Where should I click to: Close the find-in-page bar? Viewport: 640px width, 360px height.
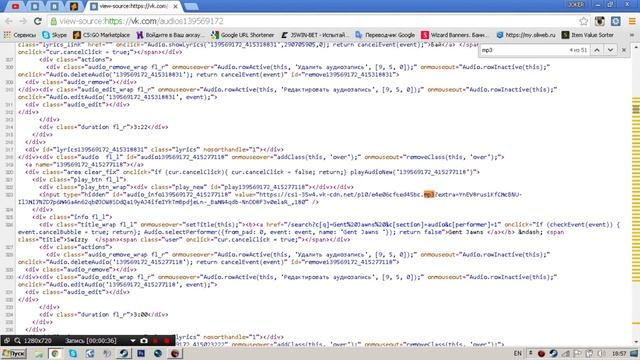624,50
